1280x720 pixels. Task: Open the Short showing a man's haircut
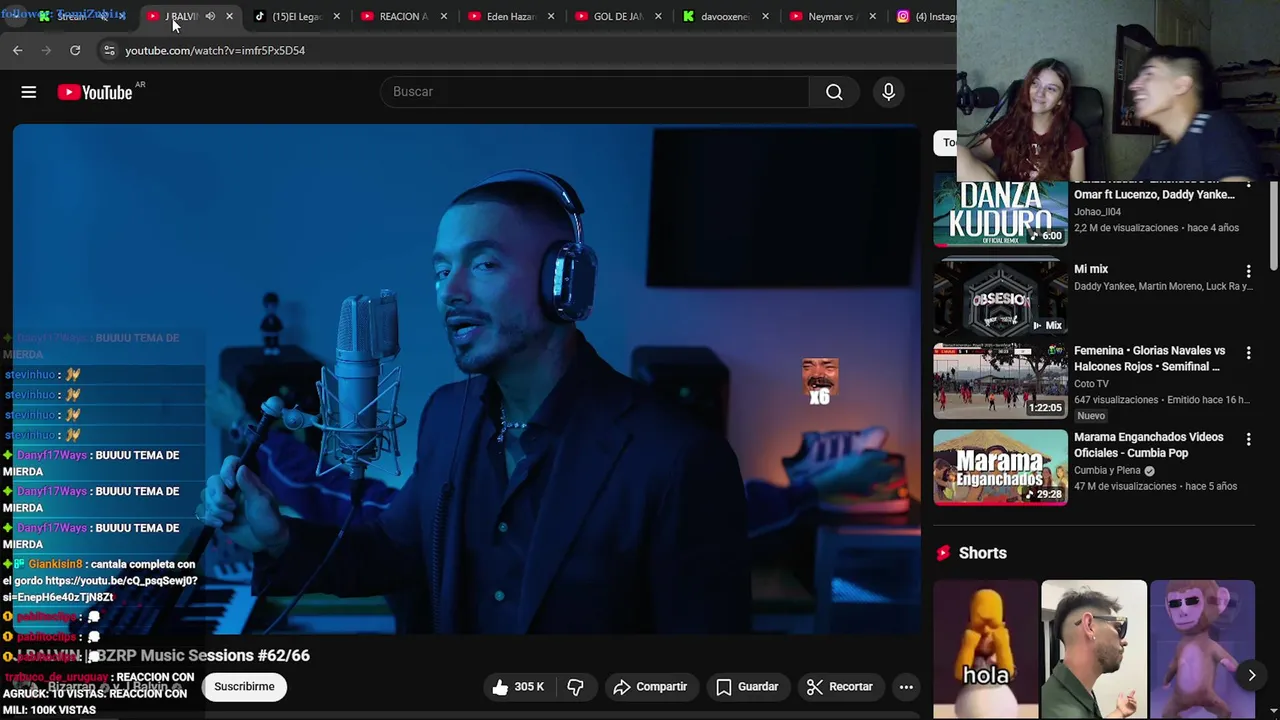(x=1094, y=649)
